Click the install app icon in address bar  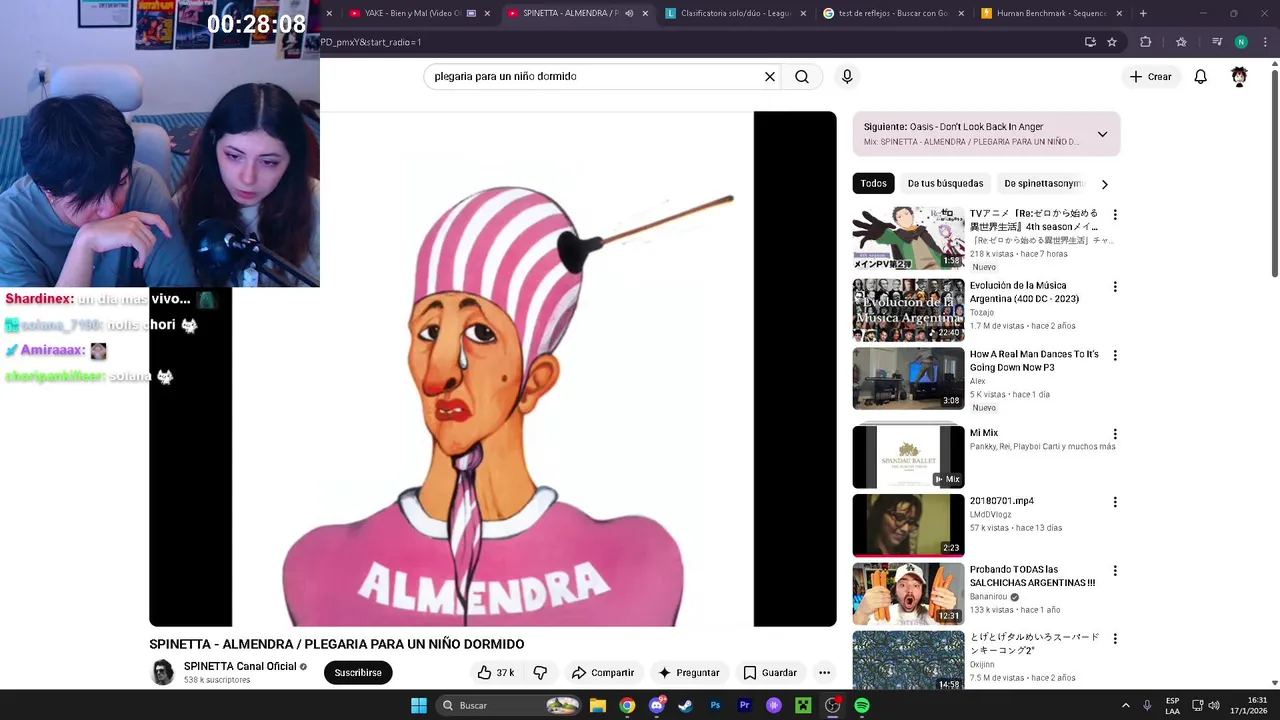coord(1090,42)
